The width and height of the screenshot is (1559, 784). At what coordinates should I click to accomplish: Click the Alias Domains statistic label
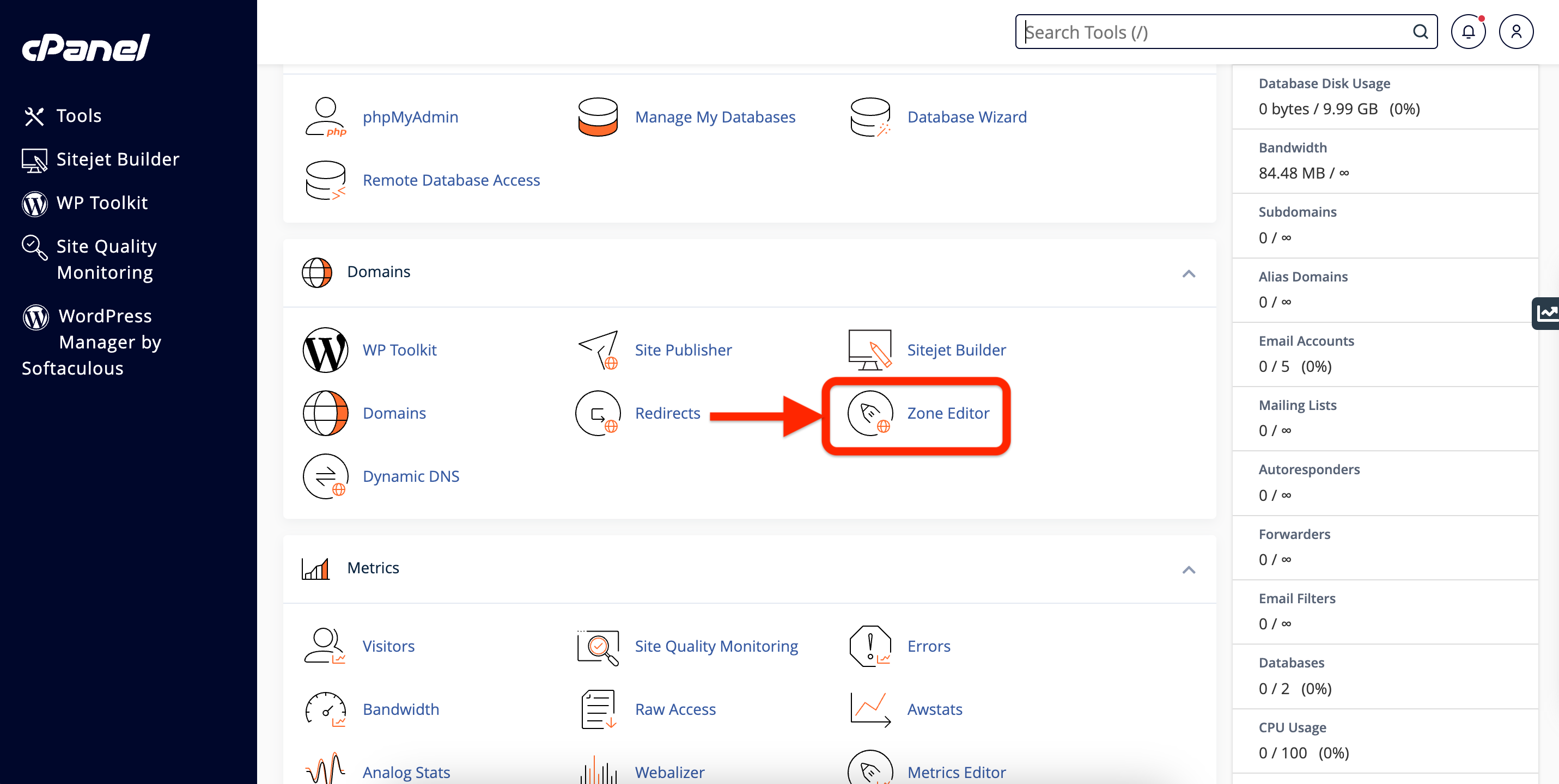(1303, 277)
